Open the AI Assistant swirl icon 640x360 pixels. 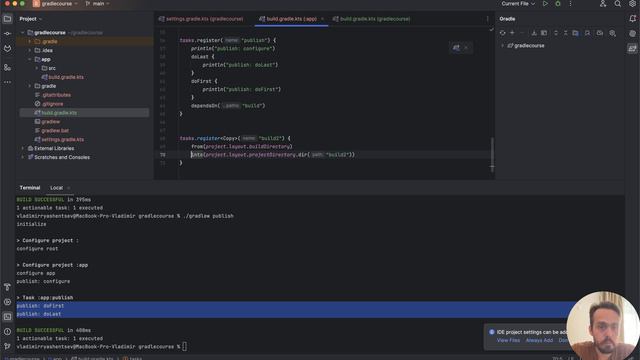632,33
